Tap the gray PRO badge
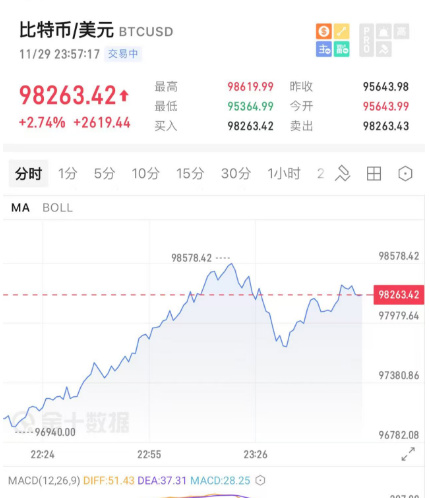 [x=366, y=40]
